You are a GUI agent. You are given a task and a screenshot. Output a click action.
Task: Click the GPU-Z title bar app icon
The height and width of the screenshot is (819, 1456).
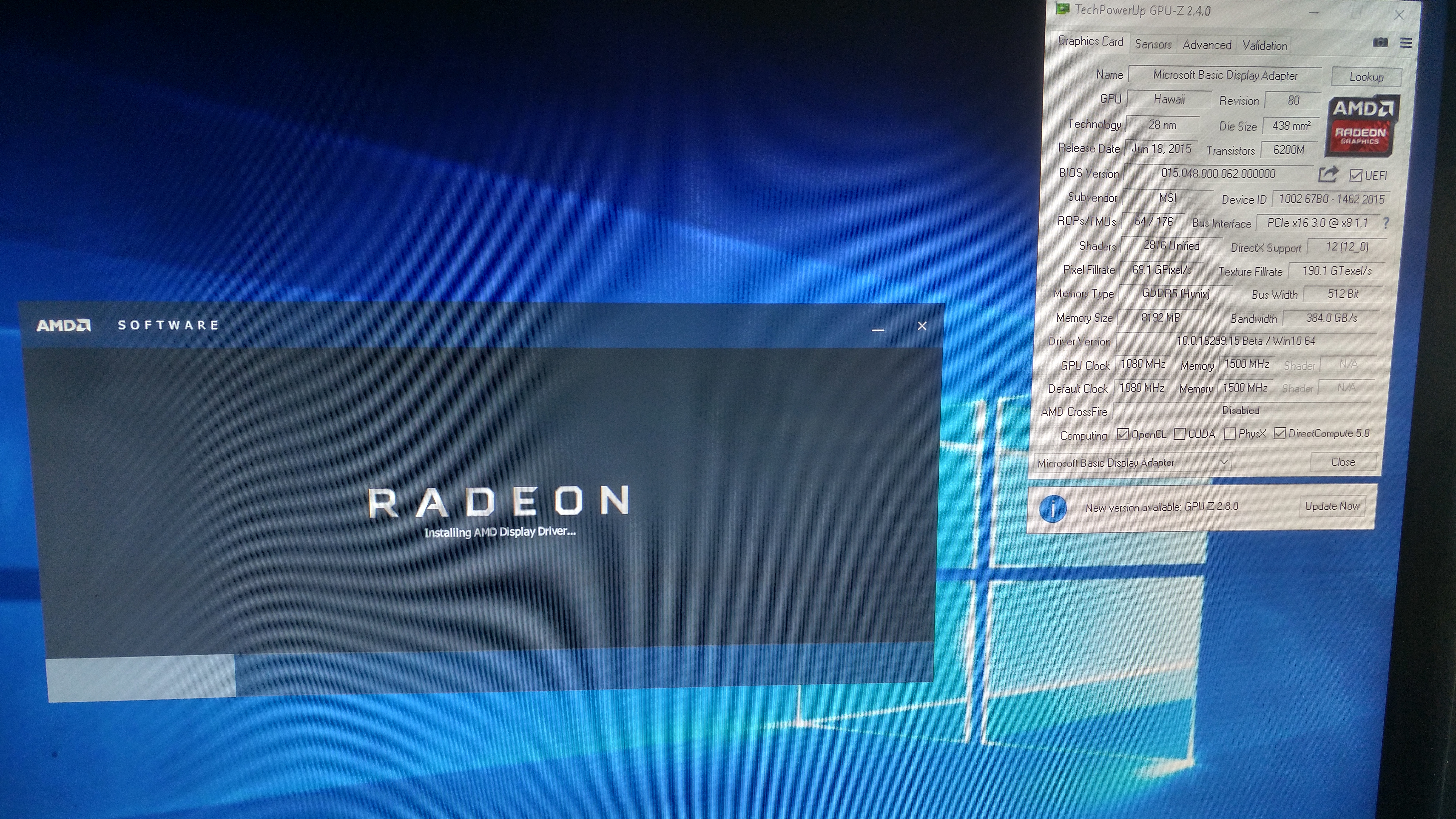pos(1062,9)
